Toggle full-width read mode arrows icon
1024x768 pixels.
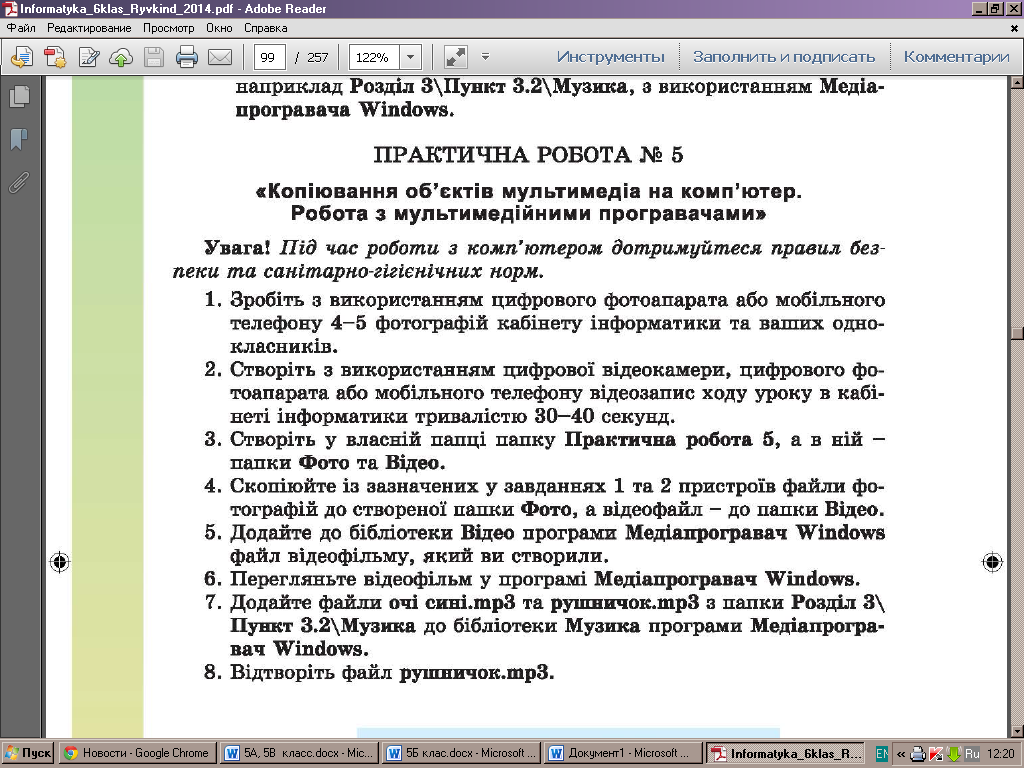[x=456, y=57]
